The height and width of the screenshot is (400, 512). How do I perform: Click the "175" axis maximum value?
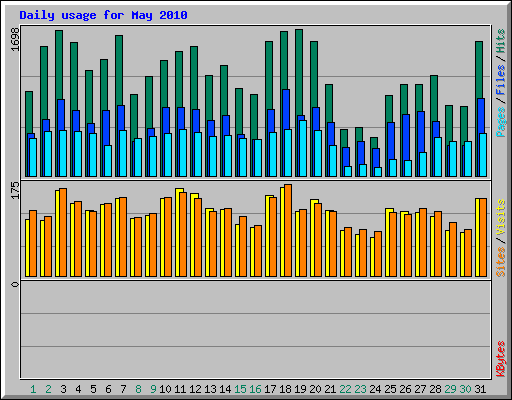coord(15,190)
